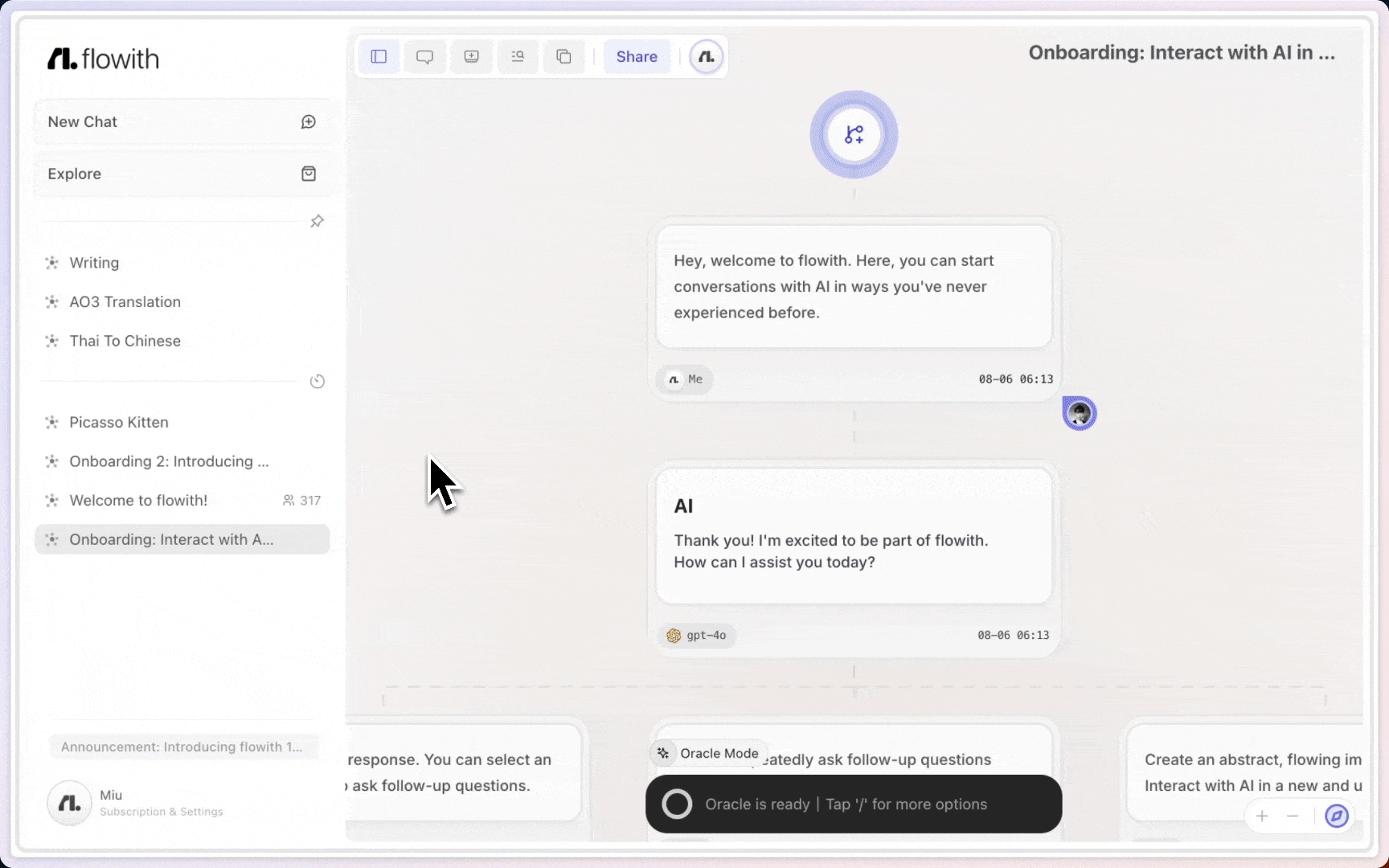
Task: Click the branch node circle icon
Action: click(854, 134)
